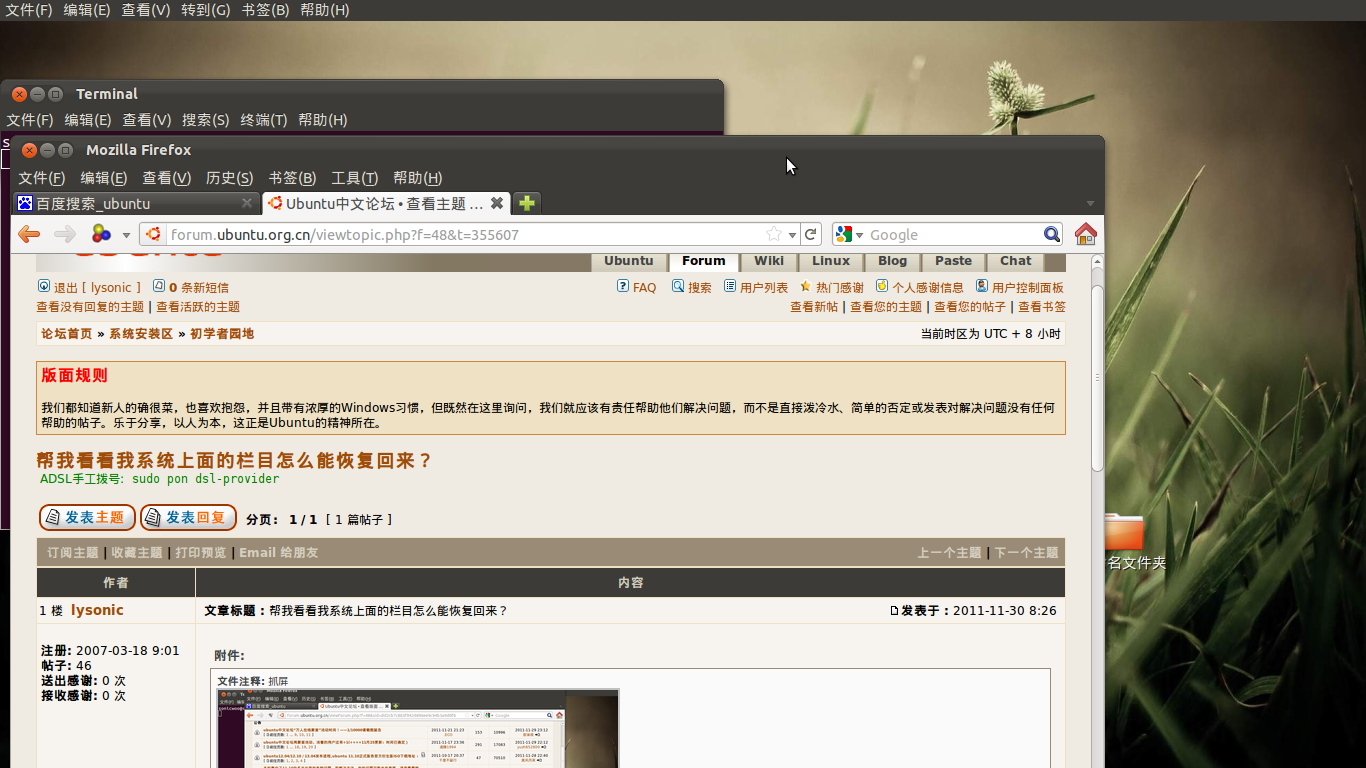This screenshot has height=768, width=1366.
Task: Click the Ubuntu nav tab
Action: pyautogui.click(x=629, y=261)
